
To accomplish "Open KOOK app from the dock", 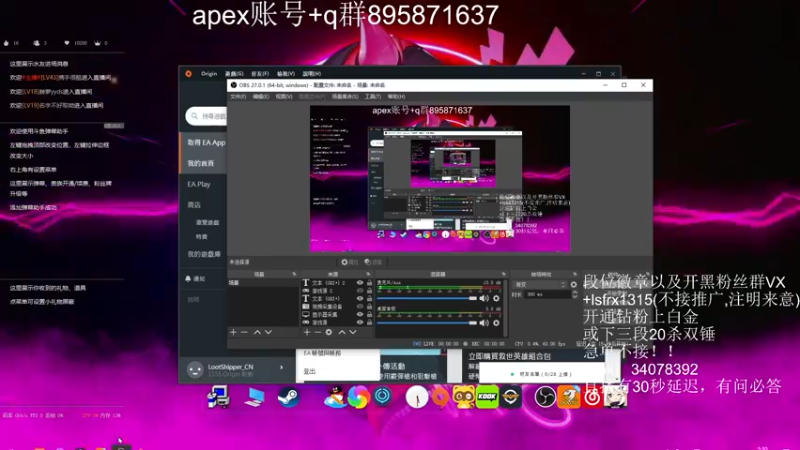I will tap(487, 397).
